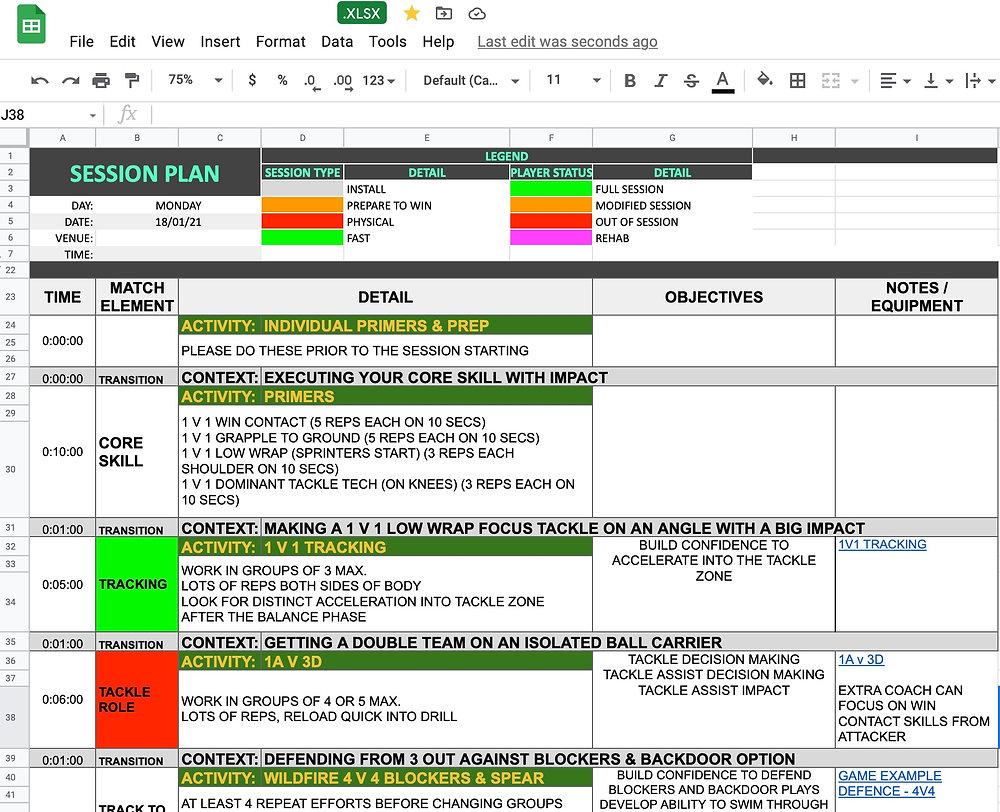Open the text color picker
This screenshot has width=1000, height=812.
click(x=723, y=82)
